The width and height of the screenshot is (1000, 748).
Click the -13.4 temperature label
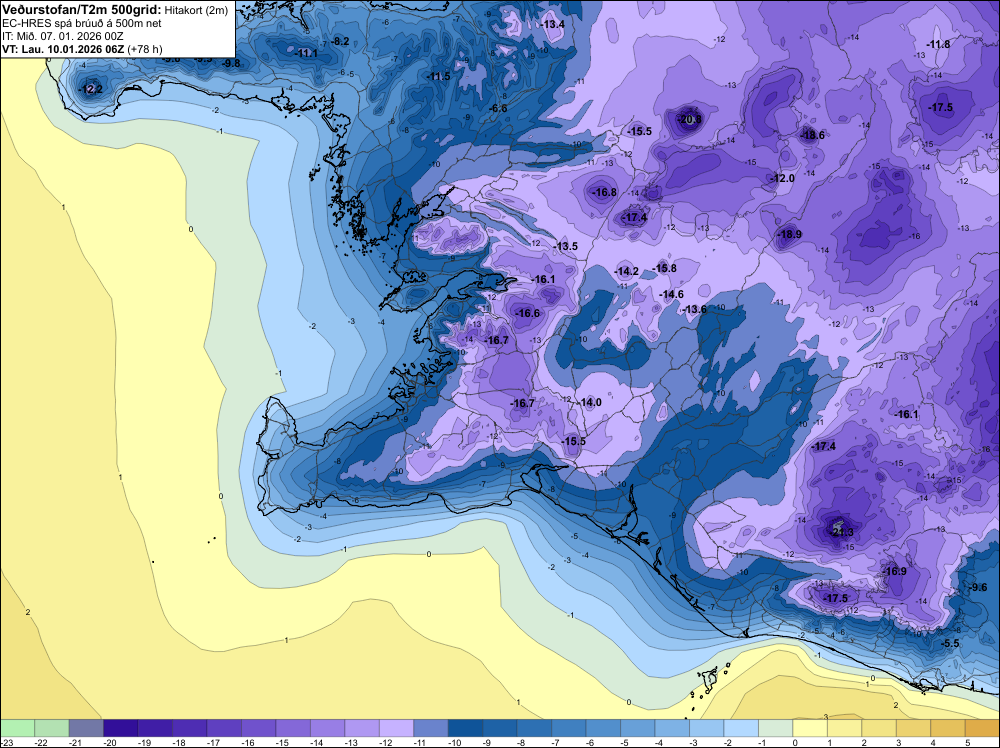point(553,24)
